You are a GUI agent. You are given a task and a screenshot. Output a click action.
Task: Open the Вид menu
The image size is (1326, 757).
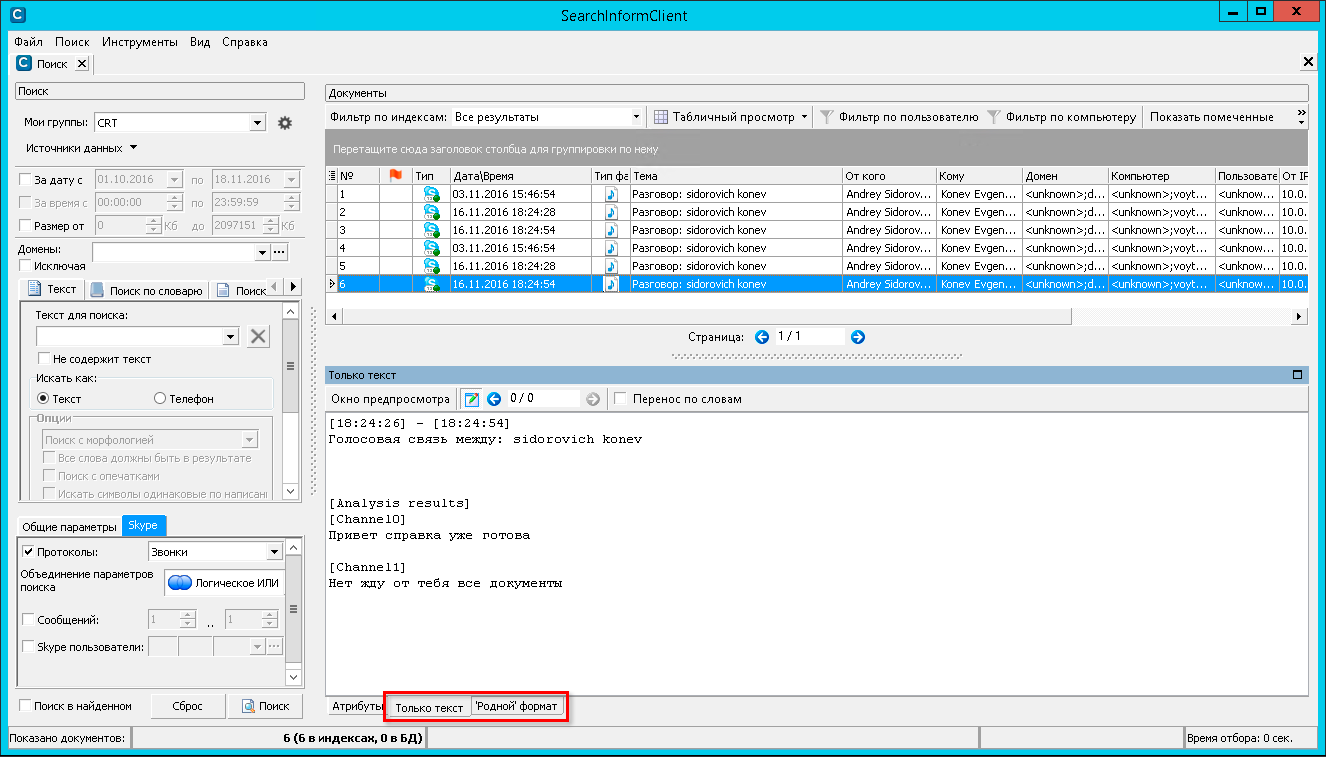200,42
